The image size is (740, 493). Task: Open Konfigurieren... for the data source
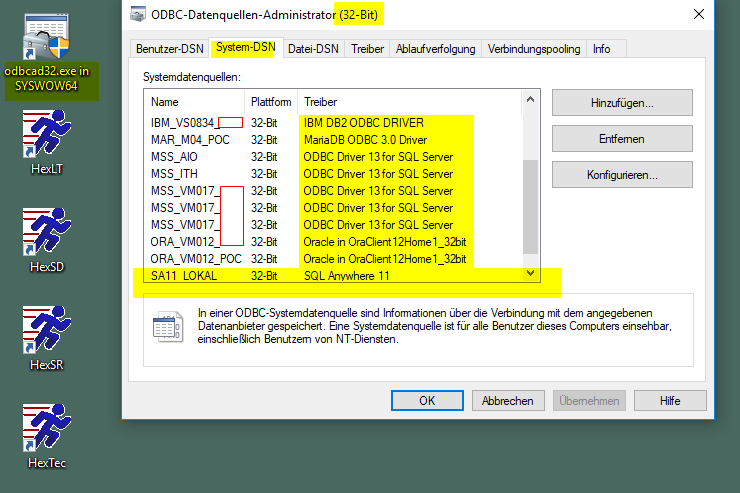click(x=622, y=175)
